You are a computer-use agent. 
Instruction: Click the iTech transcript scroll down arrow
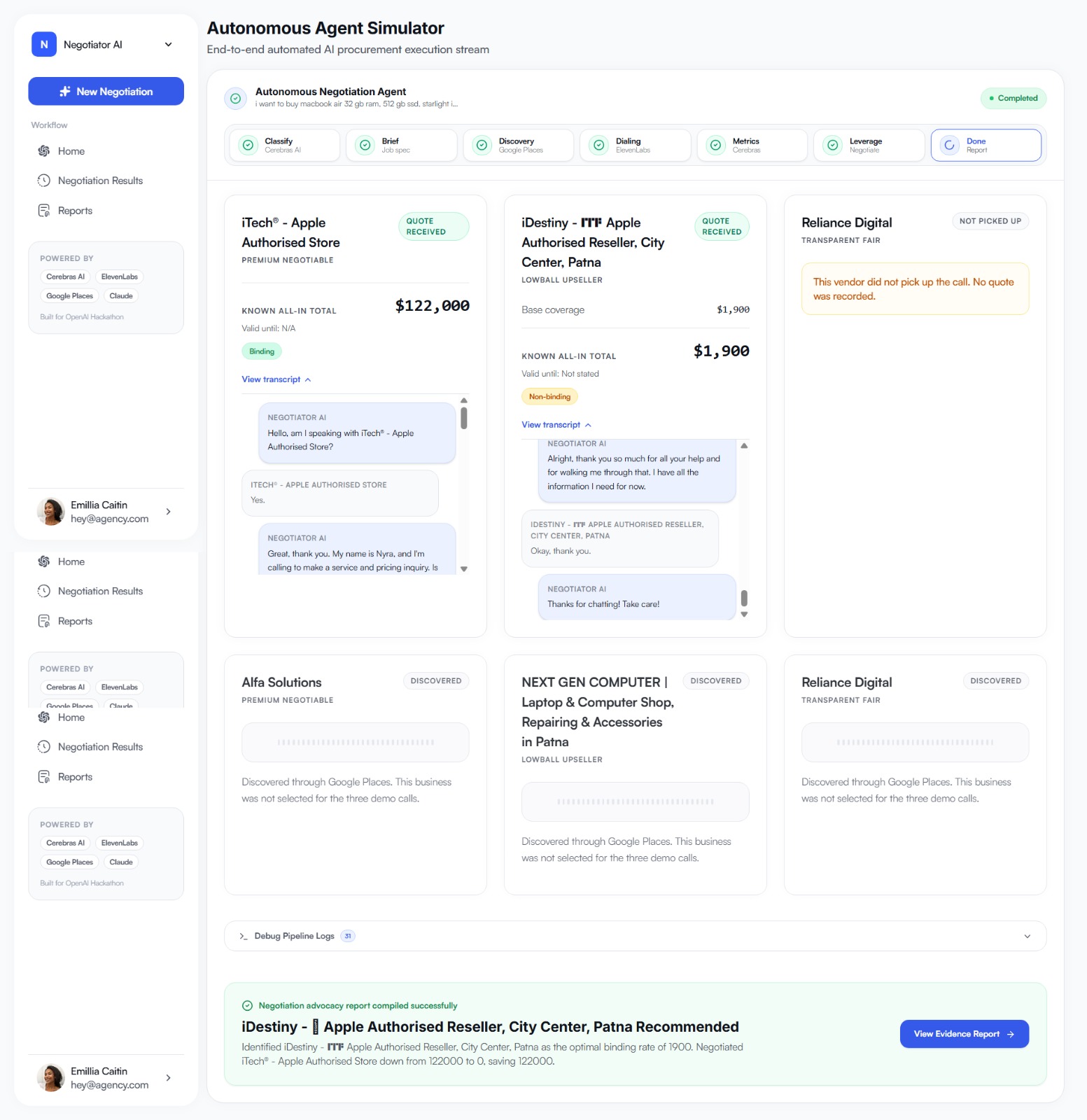coord(464,569)
